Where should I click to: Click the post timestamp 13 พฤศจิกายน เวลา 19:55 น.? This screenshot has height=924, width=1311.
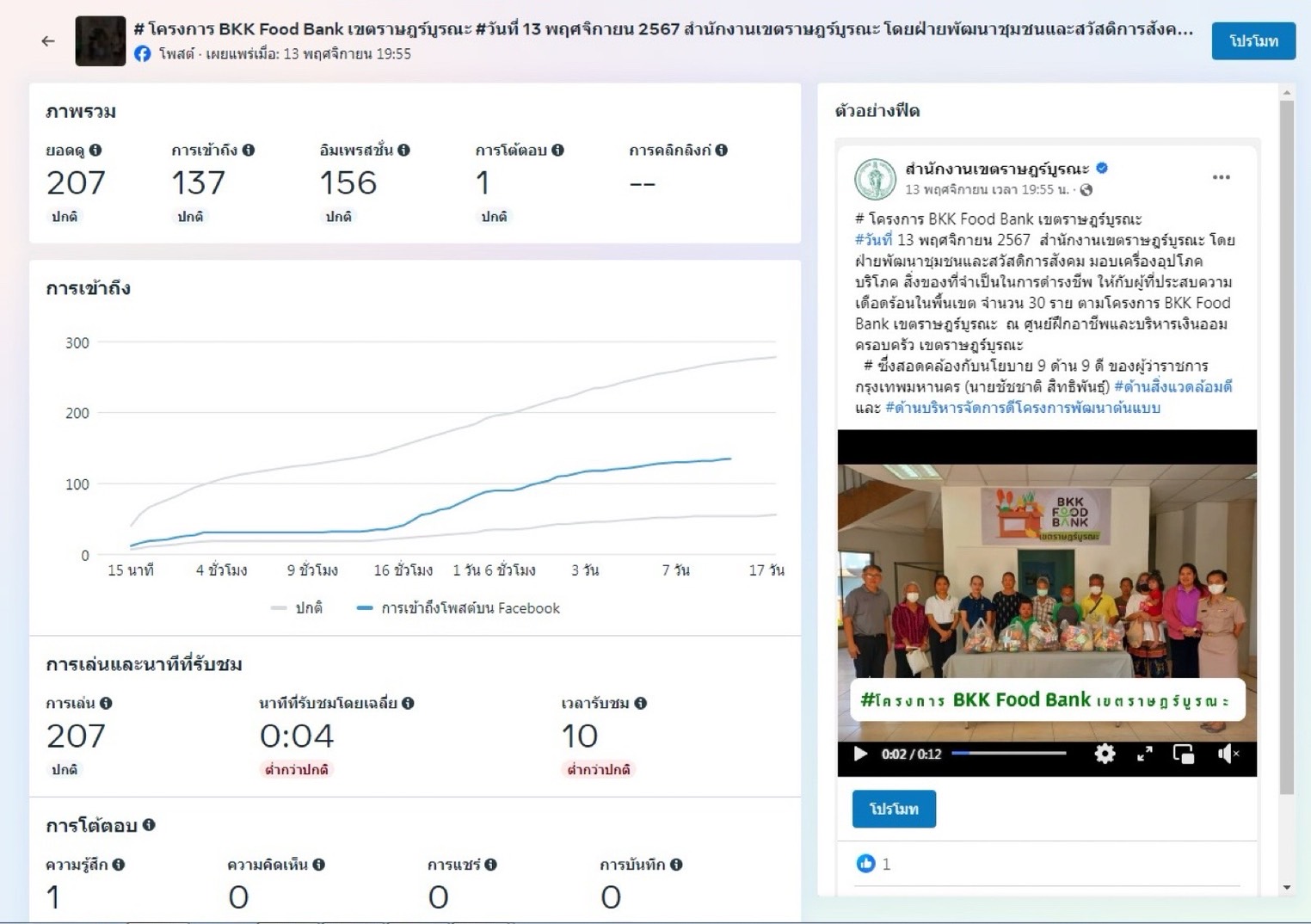988,189
